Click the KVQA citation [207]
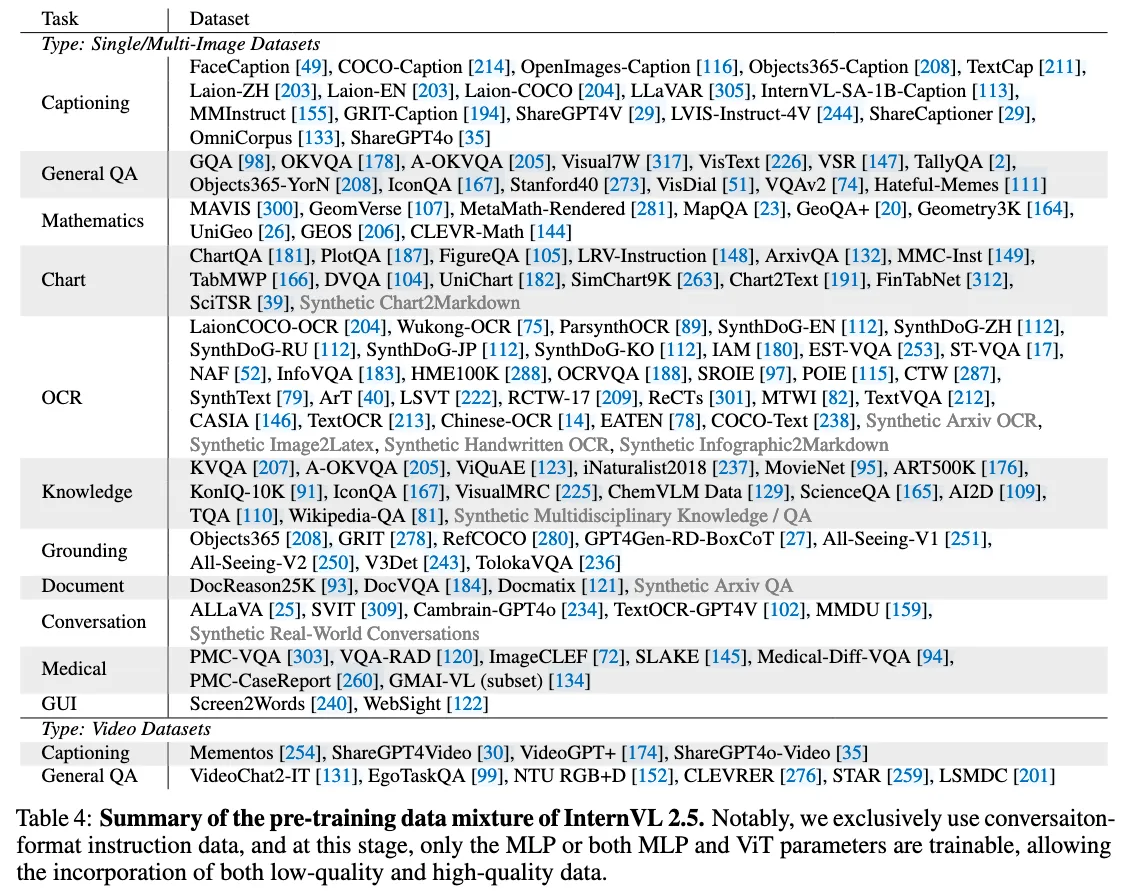This screenshot has width=1126, height=891. click(264, 468)
